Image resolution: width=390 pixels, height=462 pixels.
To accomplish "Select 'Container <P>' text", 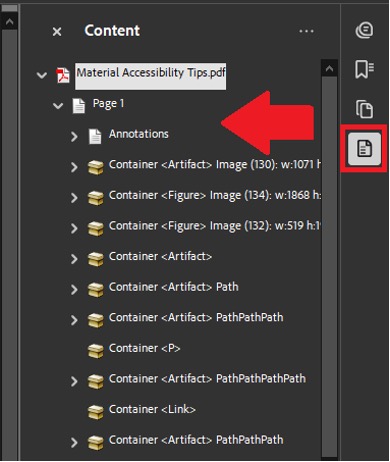I will click(145, 348).
